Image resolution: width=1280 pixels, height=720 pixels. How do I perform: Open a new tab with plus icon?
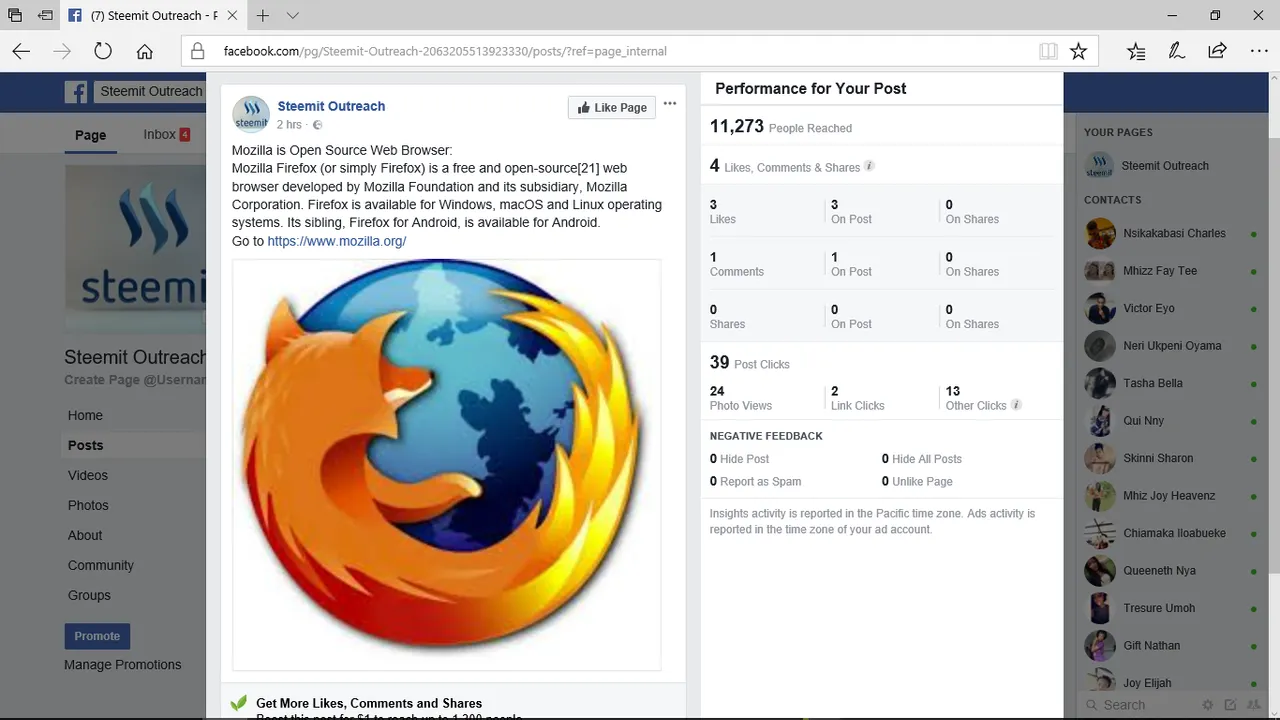[263, 16]
